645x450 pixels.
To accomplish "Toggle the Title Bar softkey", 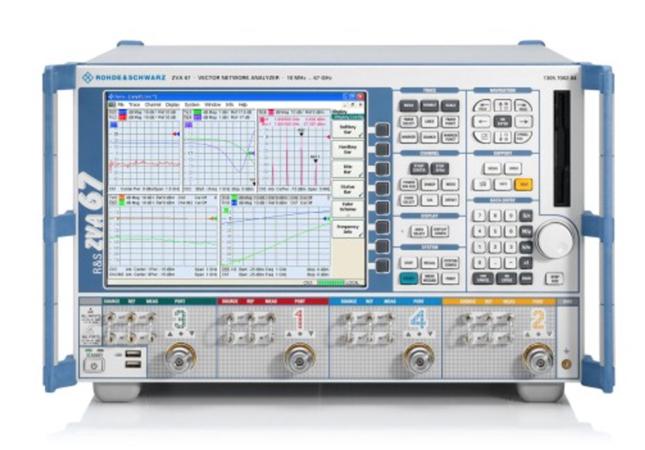I will pos(347,169).
